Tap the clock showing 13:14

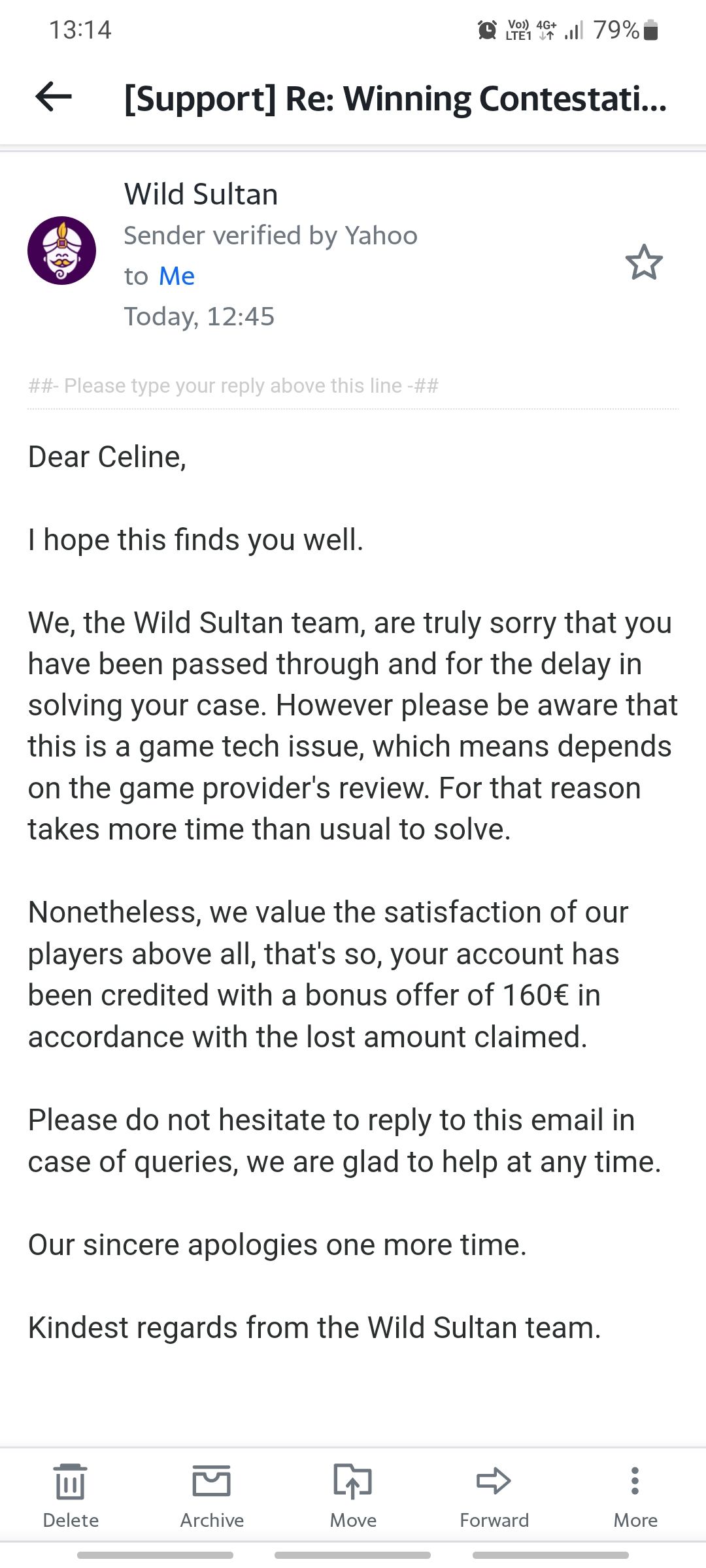[x=80, y=30]
